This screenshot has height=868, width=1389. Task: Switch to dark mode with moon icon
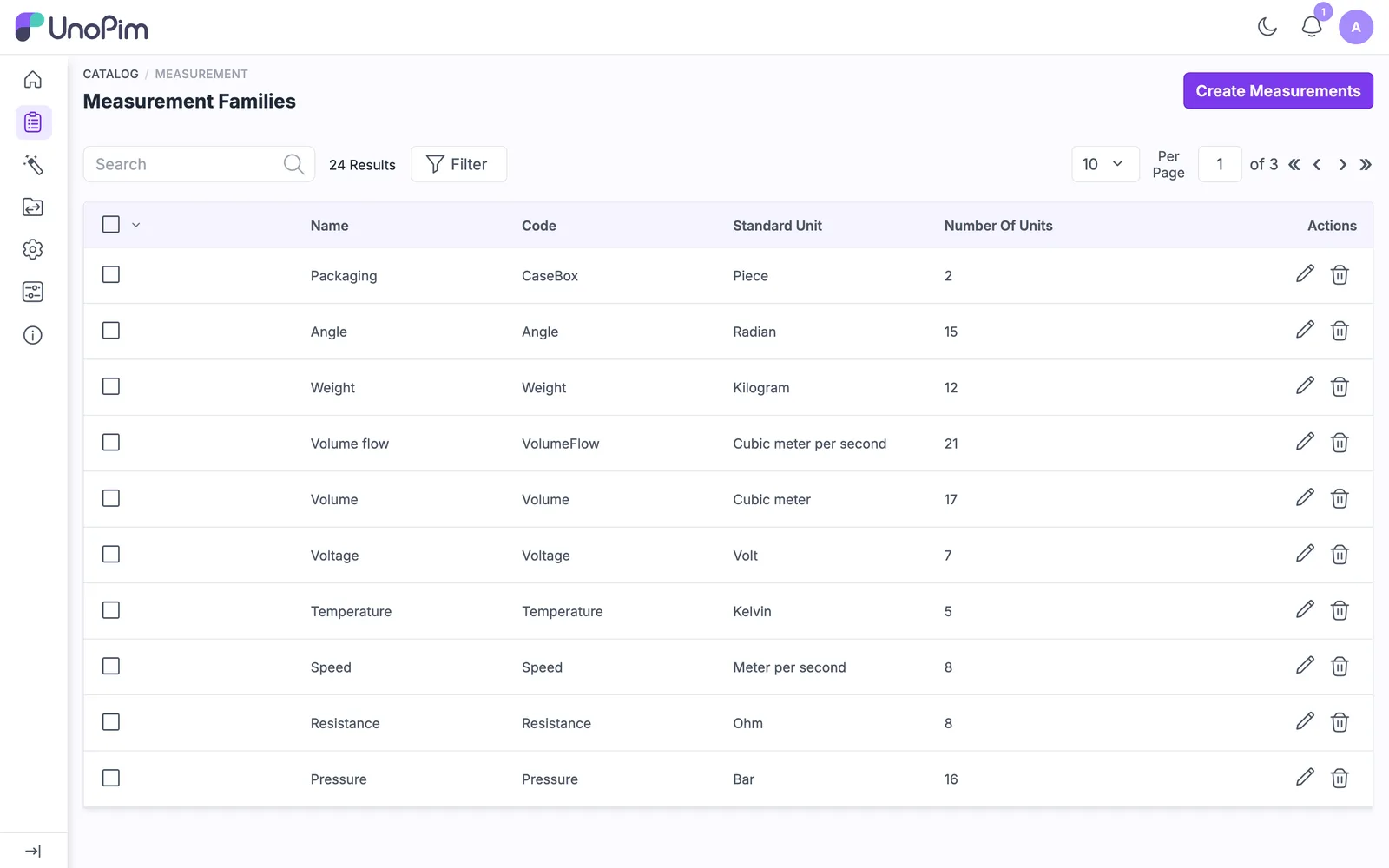[x=1267, y=27]
